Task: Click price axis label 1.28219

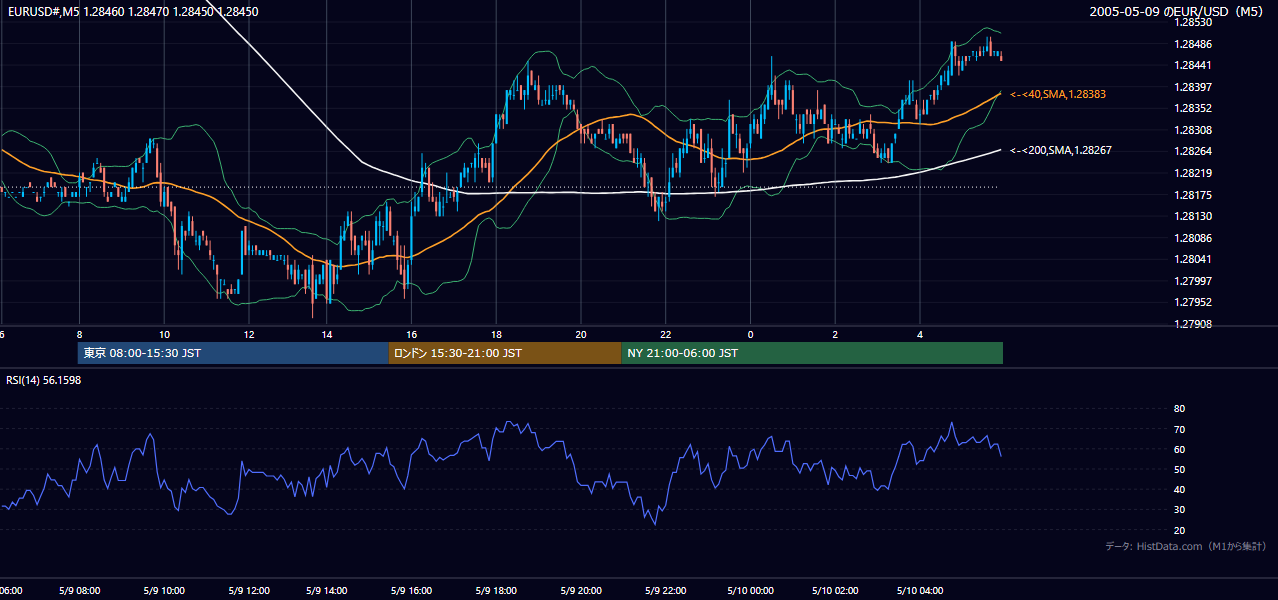Action: 1192,173
